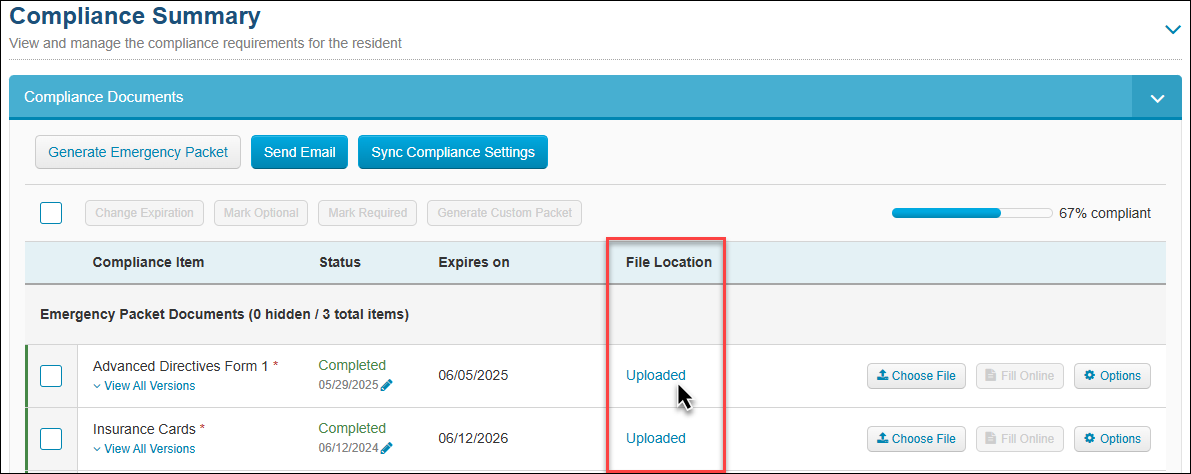The image size is (1191, 474).
Task: Click the File Location column header
Action: pyautogui.click(x=668, y=263)
